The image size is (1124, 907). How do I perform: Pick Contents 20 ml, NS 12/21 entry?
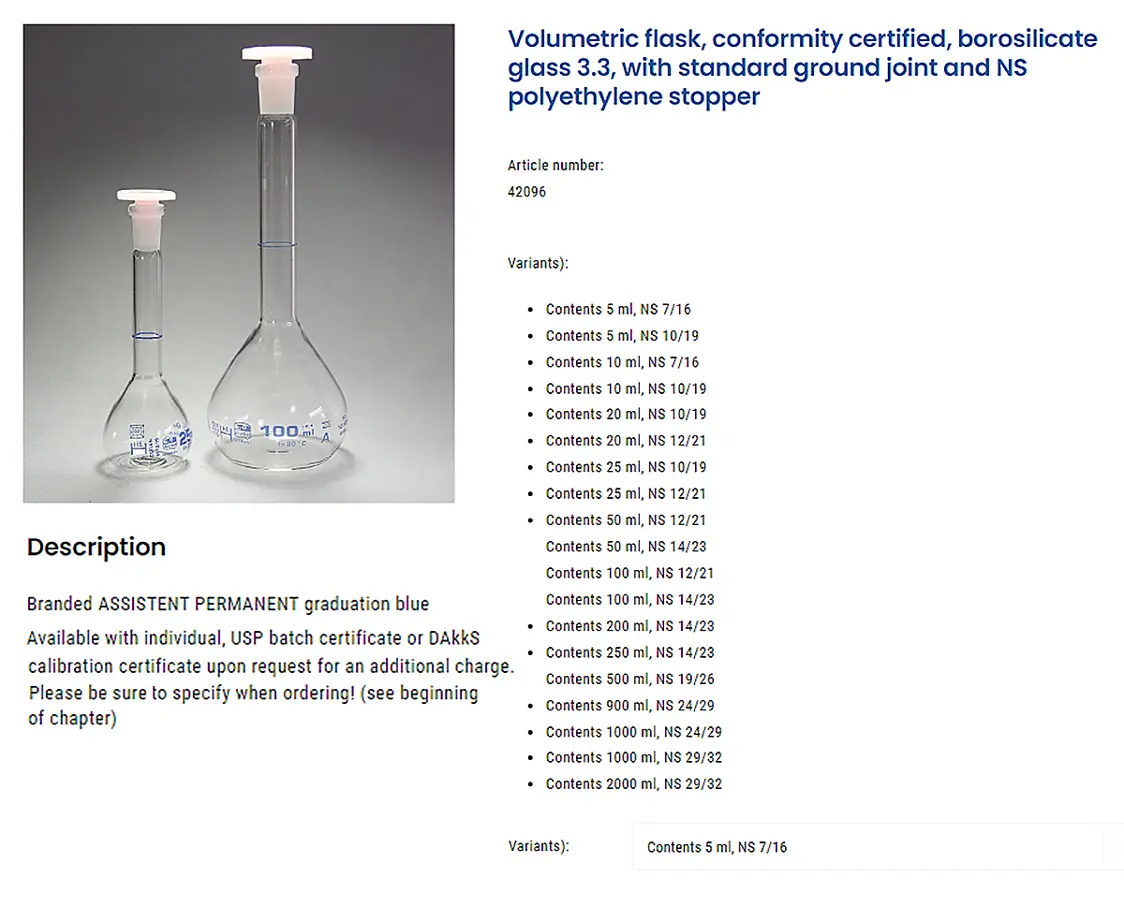click(626, 440)
